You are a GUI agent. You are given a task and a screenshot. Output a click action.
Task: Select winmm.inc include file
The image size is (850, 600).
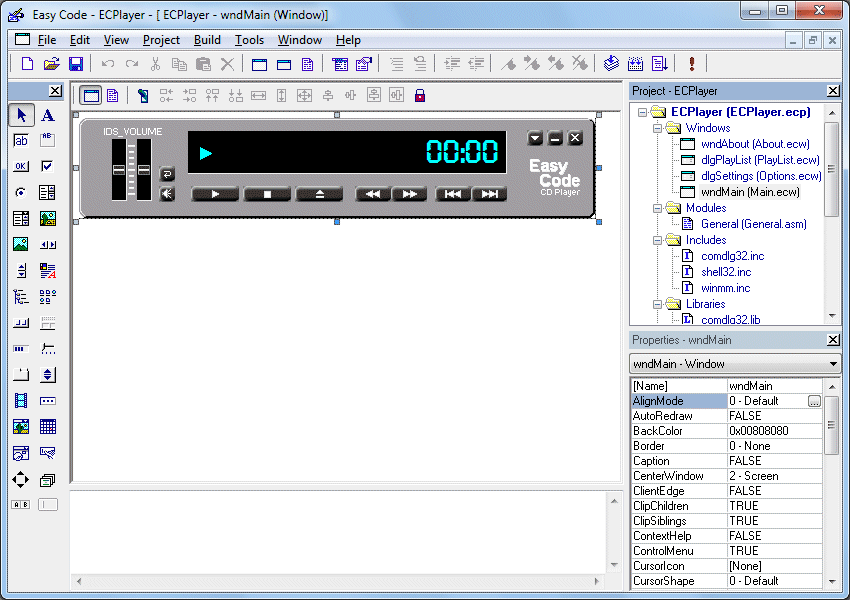[725, 288]
